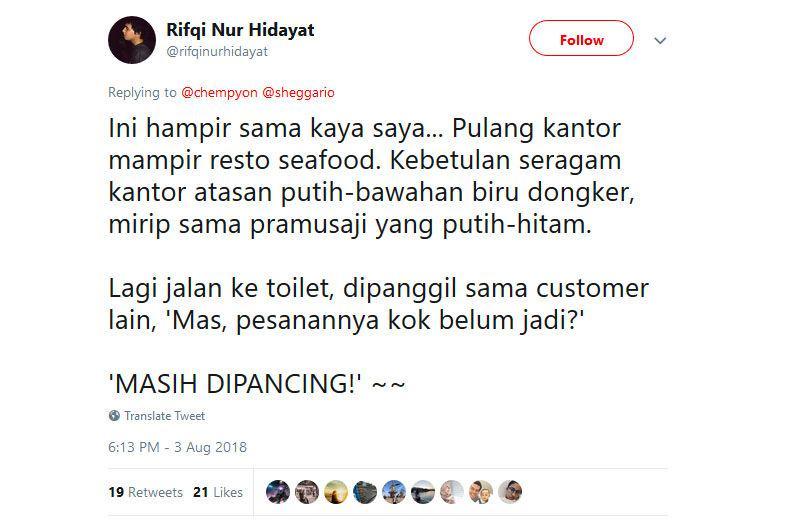Click the Translate Tweet link

[x=165, y=416]
